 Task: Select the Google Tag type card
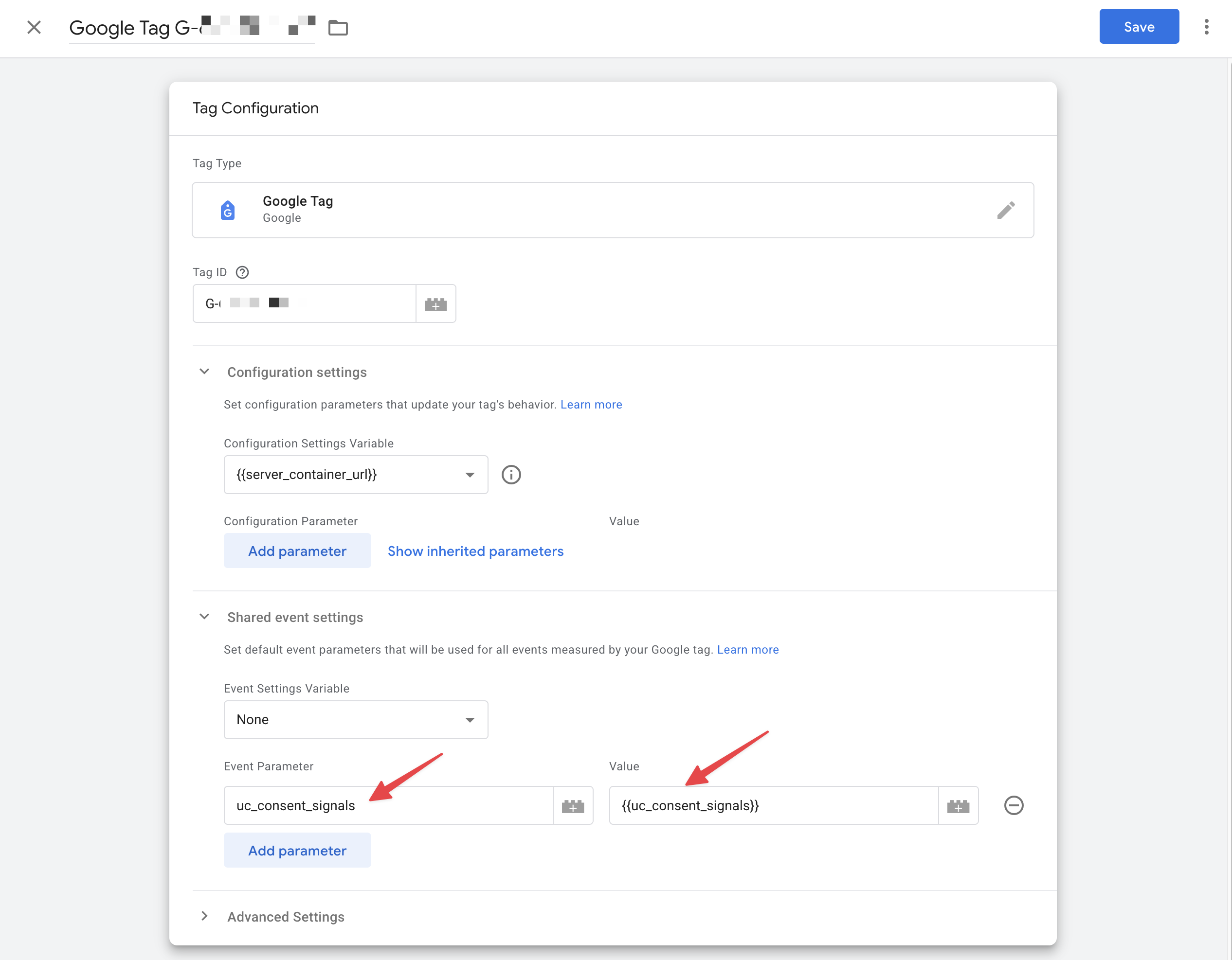pyautogui.click(x=613, y=210)
